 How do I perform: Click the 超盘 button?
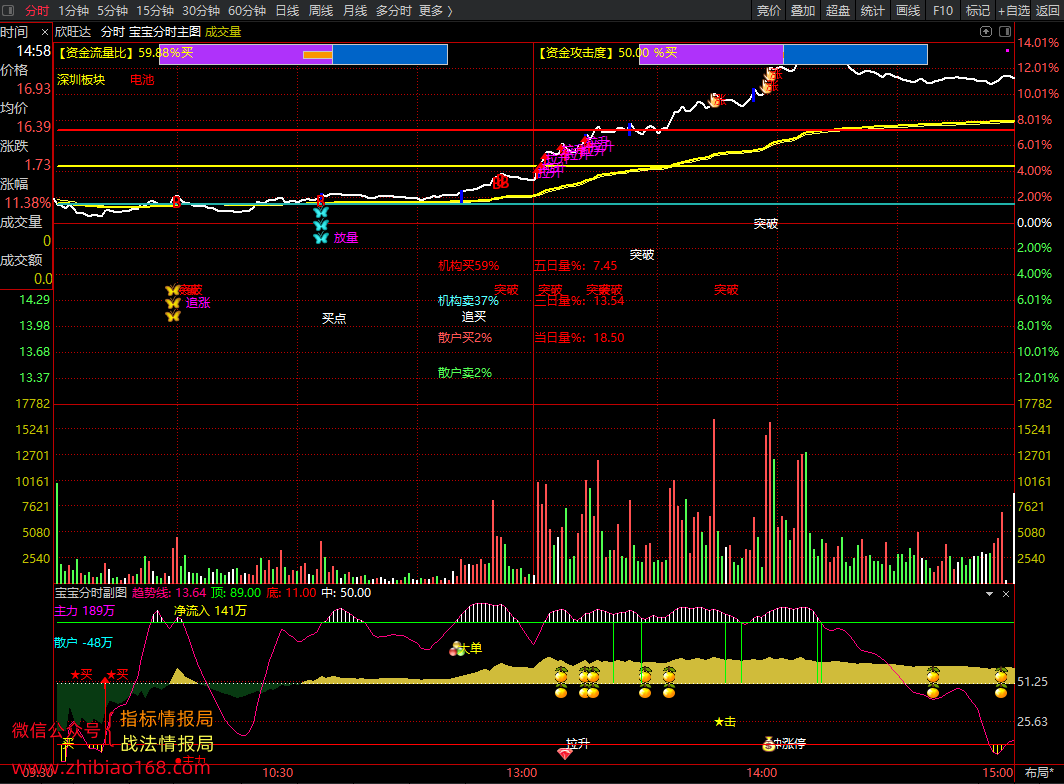coord(838,10)
